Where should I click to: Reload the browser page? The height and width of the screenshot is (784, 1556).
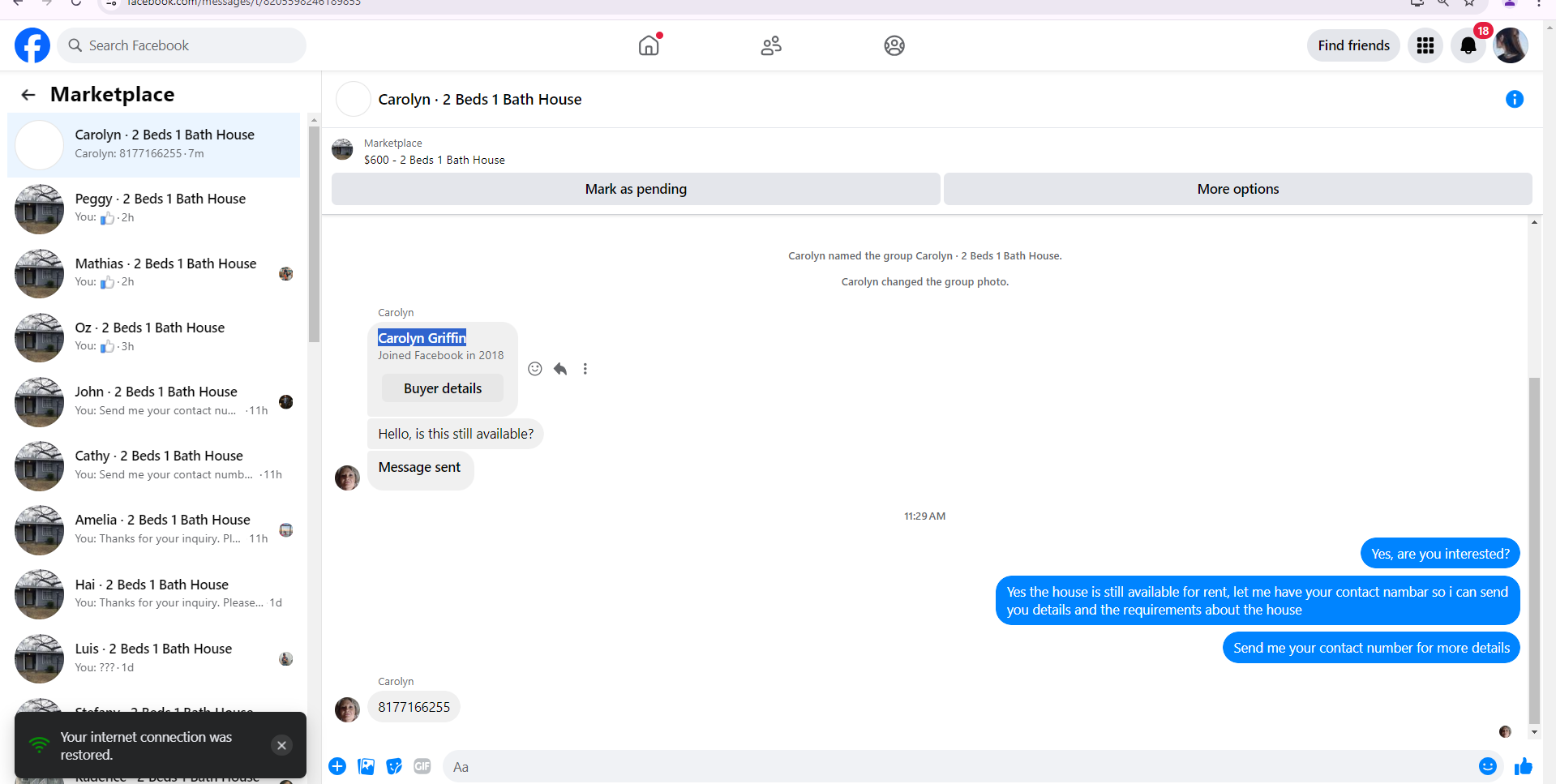click(76, 3)
